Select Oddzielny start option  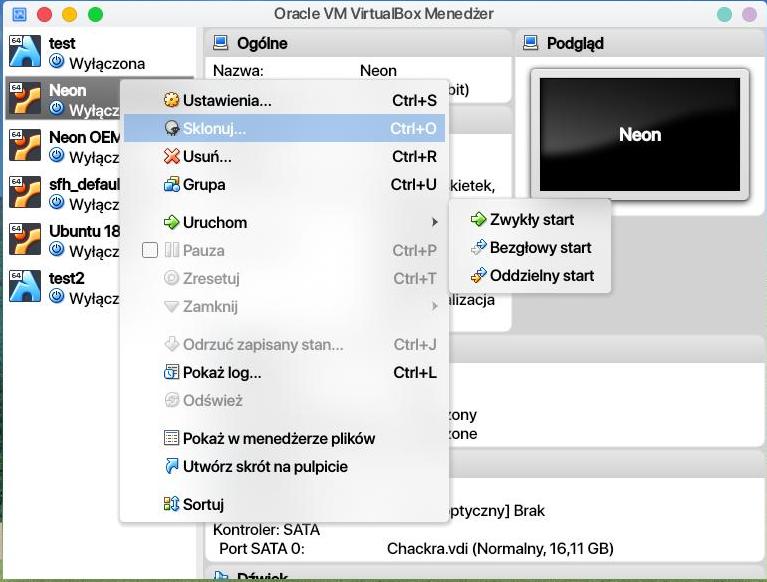[530, 275]
